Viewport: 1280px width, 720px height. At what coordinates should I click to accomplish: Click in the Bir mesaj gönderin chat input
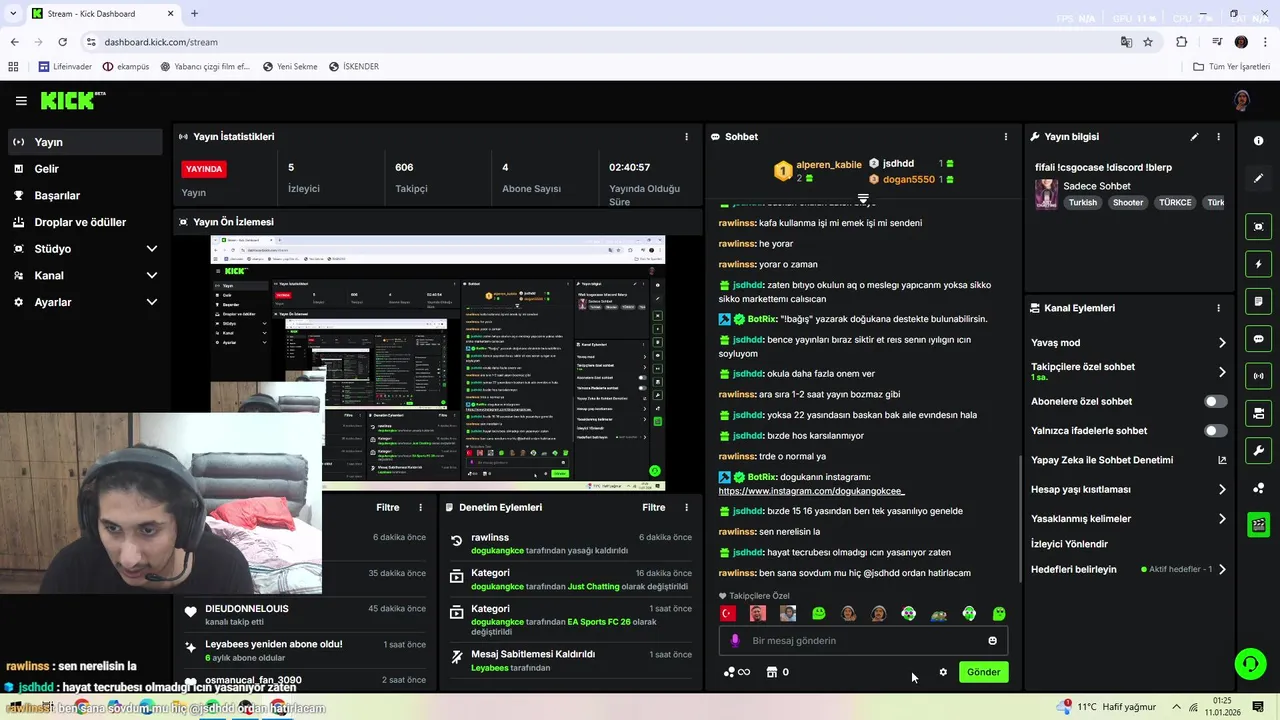click(x=863, y=641)
